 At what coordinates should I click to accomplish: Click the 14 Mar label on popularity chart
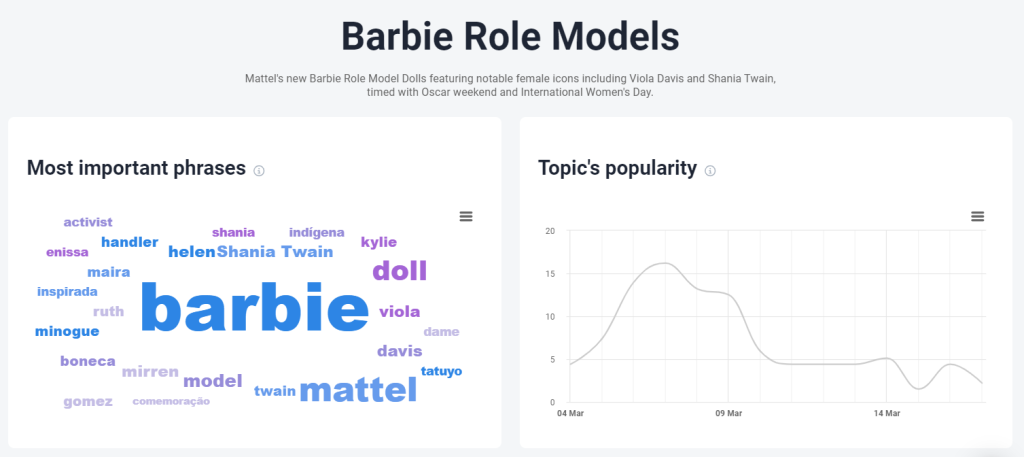(x=887, y=413)
